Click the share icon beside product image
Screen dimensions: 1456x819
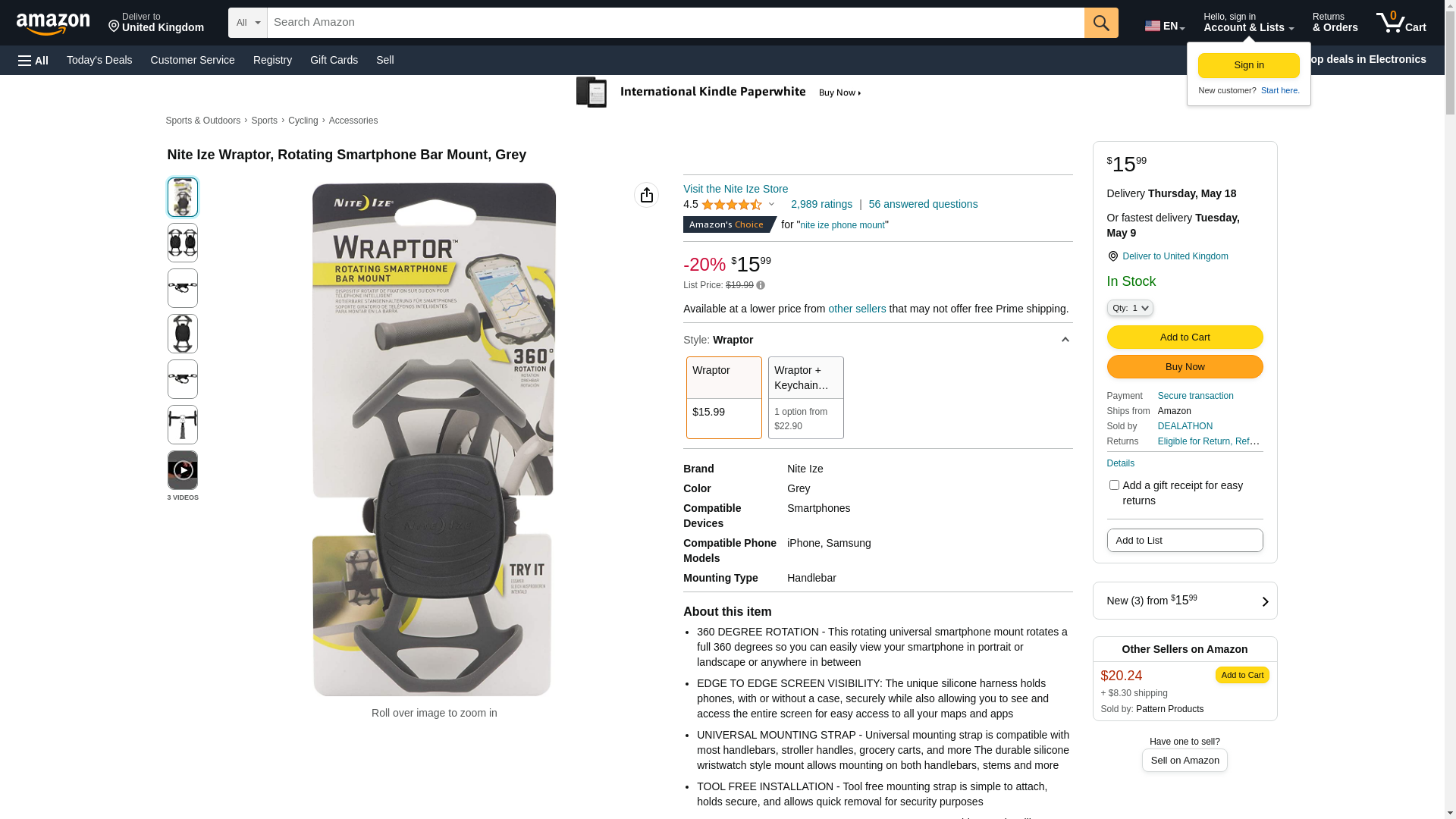point(646,195)
